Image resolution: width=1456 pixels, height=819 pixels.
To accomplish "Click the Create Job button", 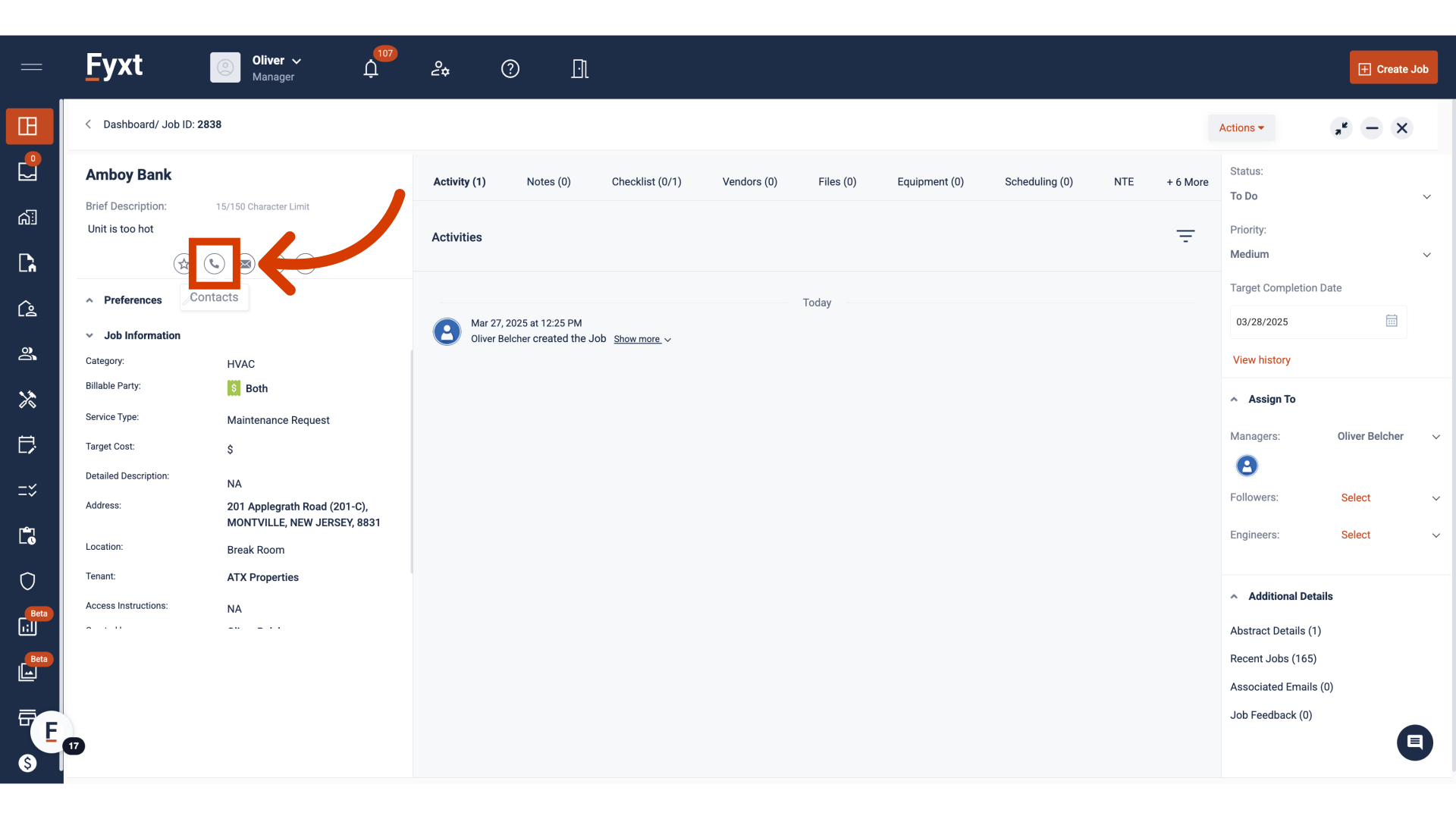I will point(1393,69).
